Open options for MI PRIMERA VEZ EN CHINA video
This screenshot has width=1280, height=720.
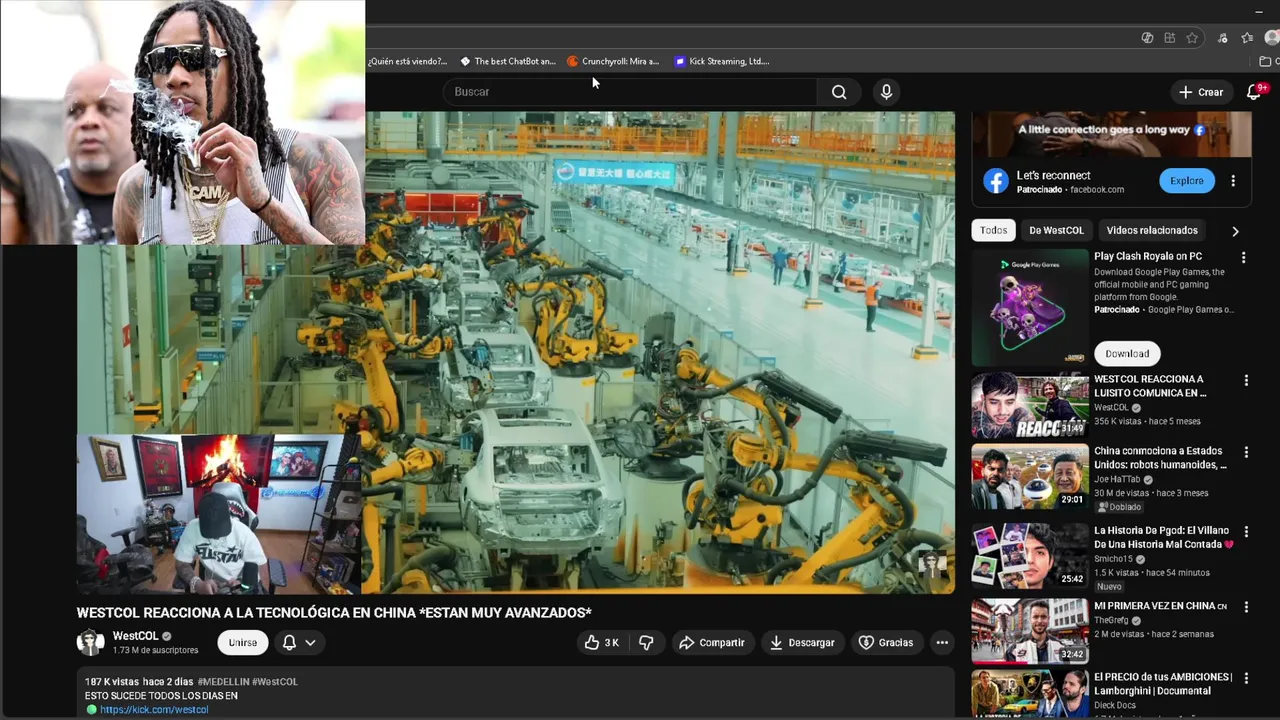pyautogui.click(x=1246, y=607)
